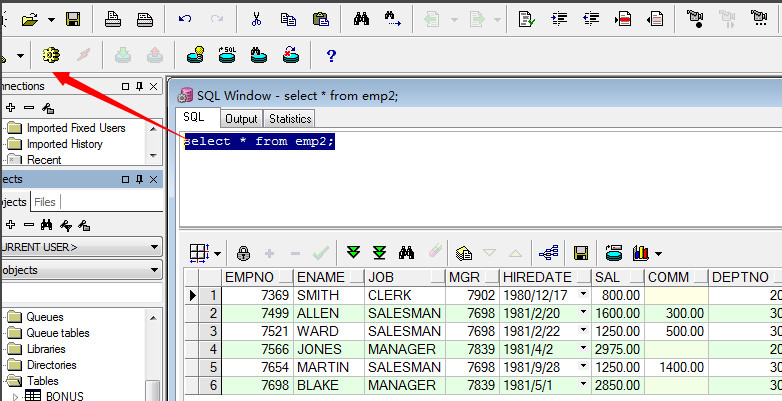Open Find with the top toolbar binoculars

[x=360, y=18]
